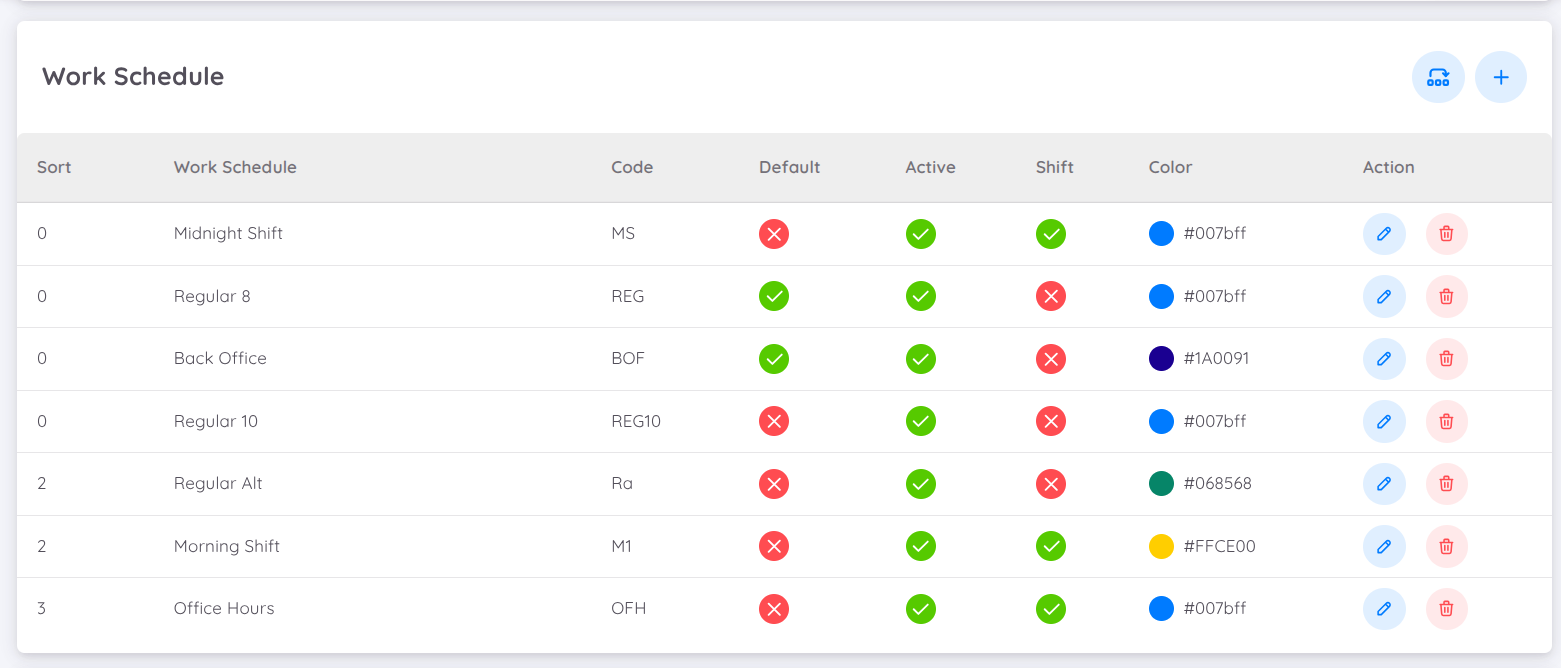Delete the Back Office schedule
1561x668 pixels.
(1446, 358)
